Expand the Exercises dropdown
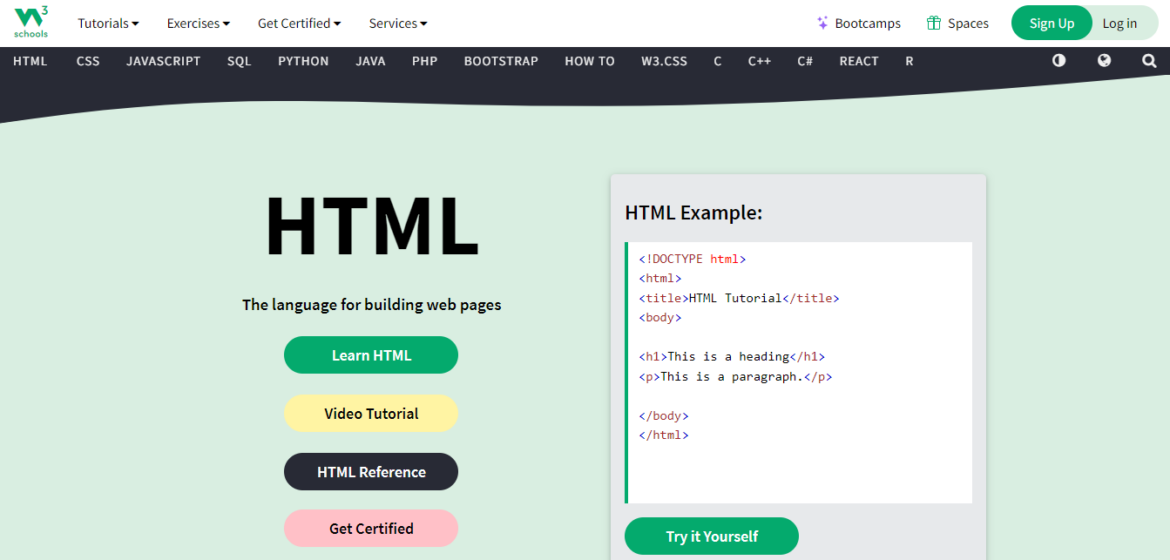The width and height of the screenshot is (1170, 560). click(x=198, y=23)
